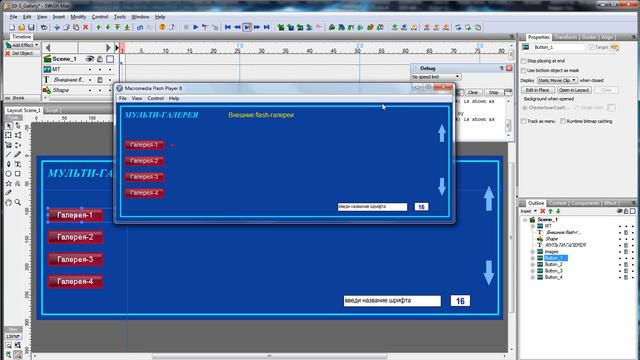Click the Open in Layout button

(x=574, y=90)
